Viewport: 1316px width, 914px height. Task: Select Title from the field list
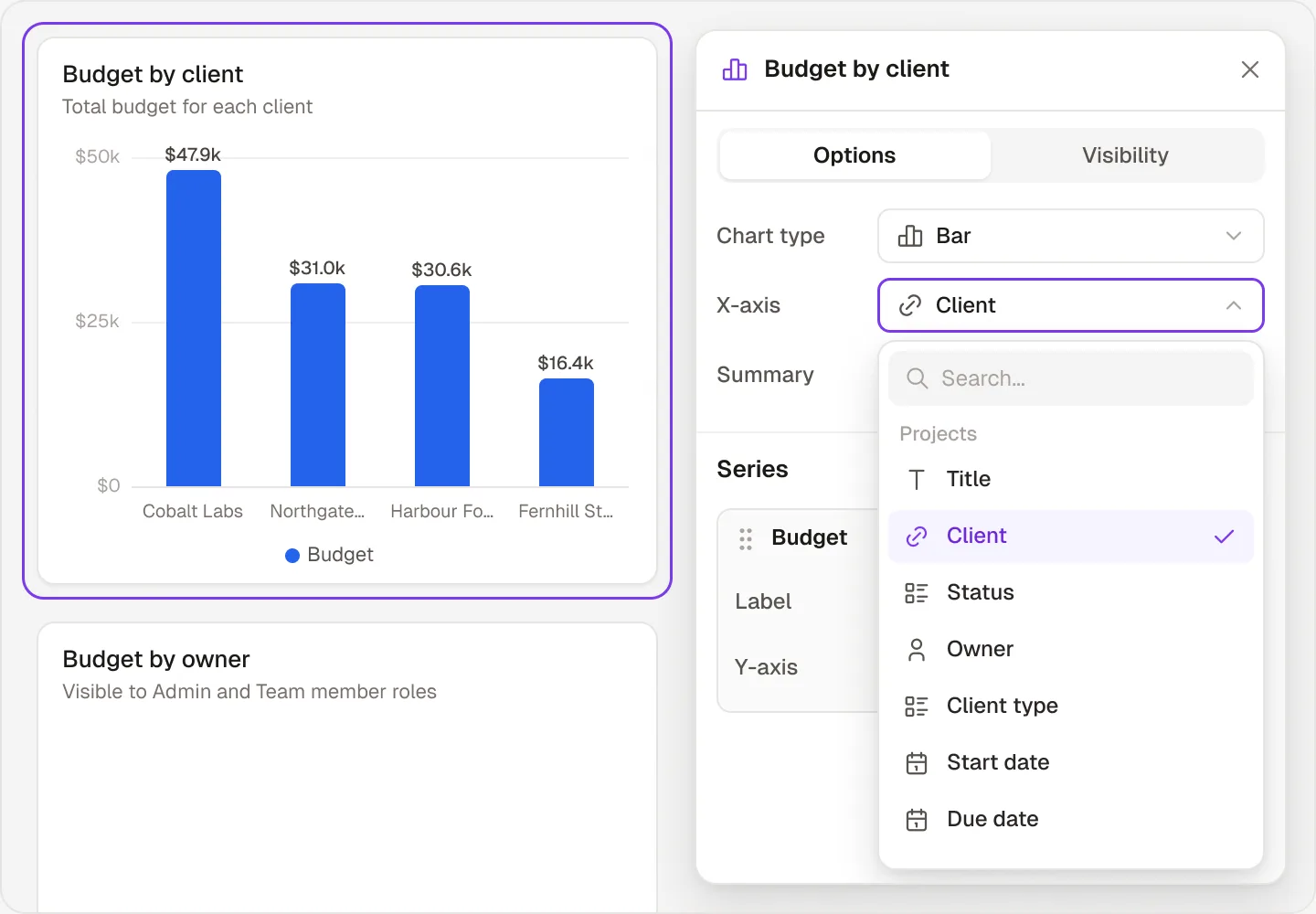pyautogui.click(x=1070, y=479)
